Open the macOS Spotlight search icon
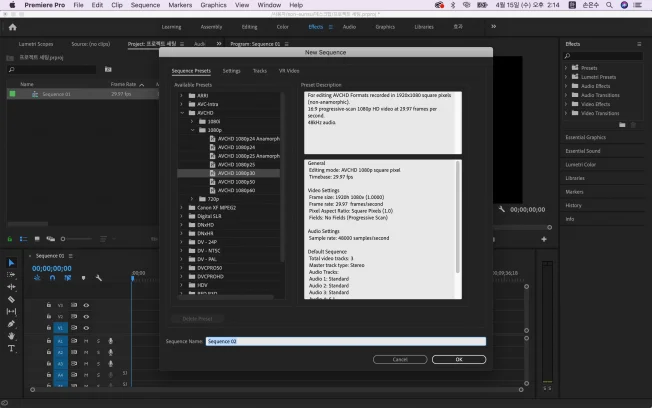This screenshot has width=652, height=408. [x=609, y=5]
